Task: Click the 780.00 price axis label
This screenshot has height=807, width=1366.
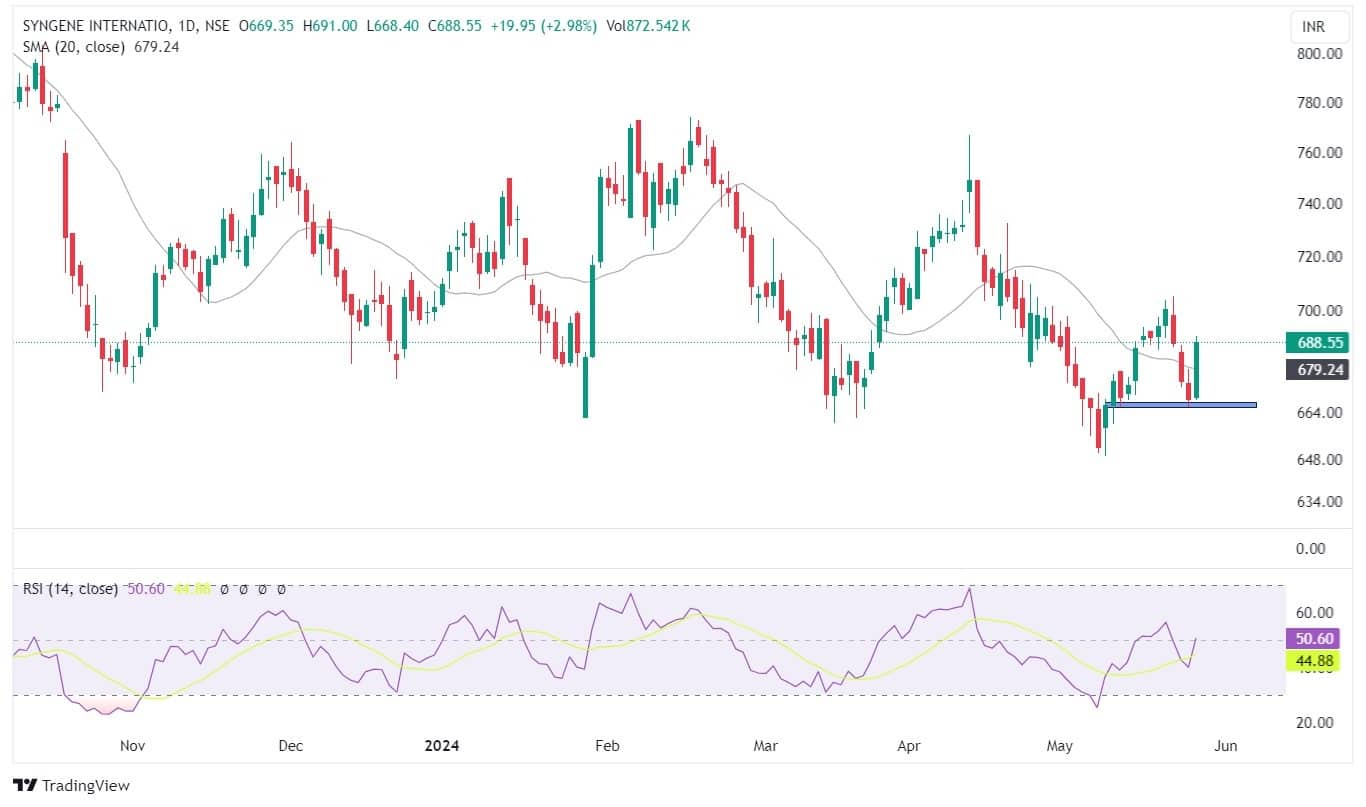Action: [1319, 103]
